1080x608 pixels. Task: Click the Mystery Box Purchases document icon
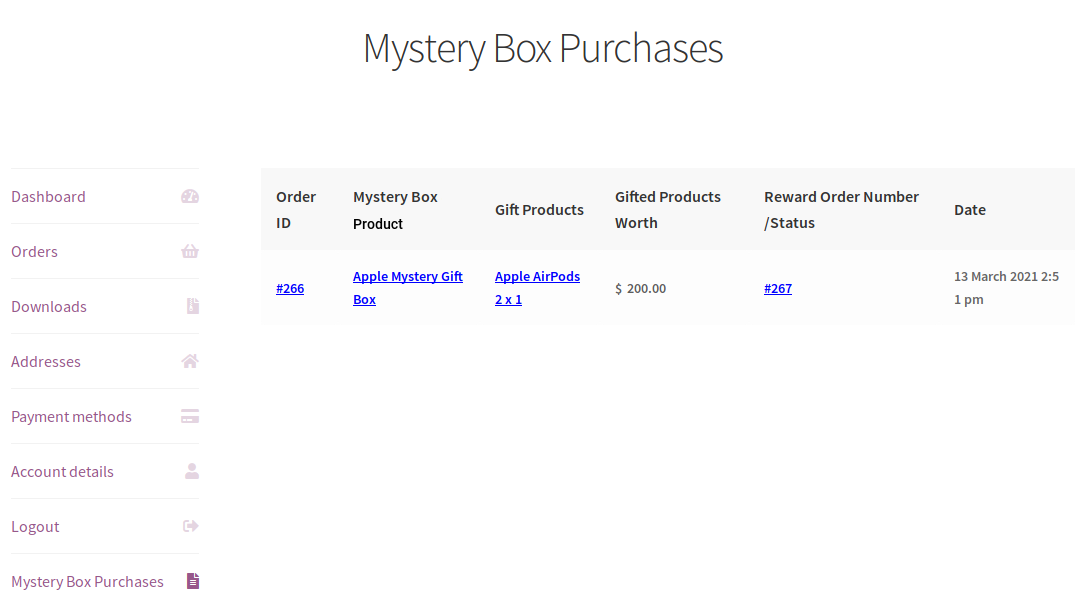pyautogui.click(x=193, y=581)
